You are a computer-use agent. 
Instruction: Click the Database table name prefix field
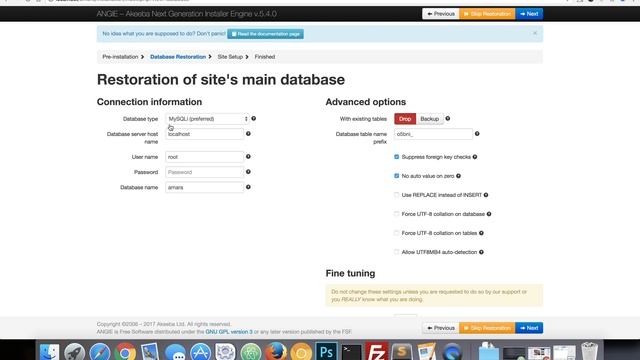pyautogui.click(x=433, y=134)
